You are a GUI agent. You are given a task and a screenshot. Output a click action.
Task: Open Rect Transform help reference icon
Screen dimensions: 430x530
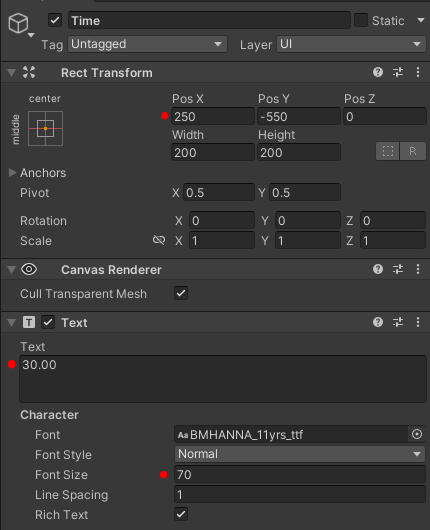(x=378, y=72)
